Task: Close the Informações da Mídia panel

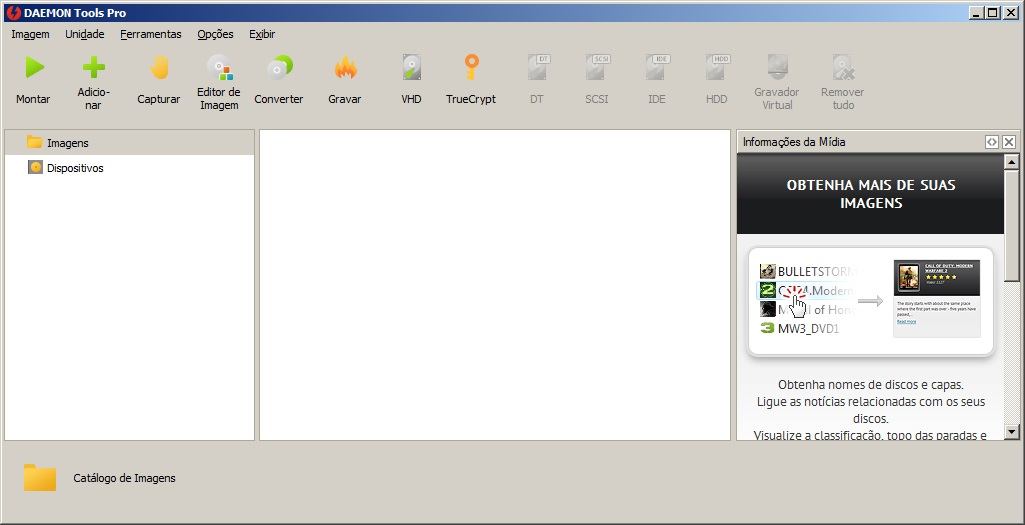Action: 1009,142
